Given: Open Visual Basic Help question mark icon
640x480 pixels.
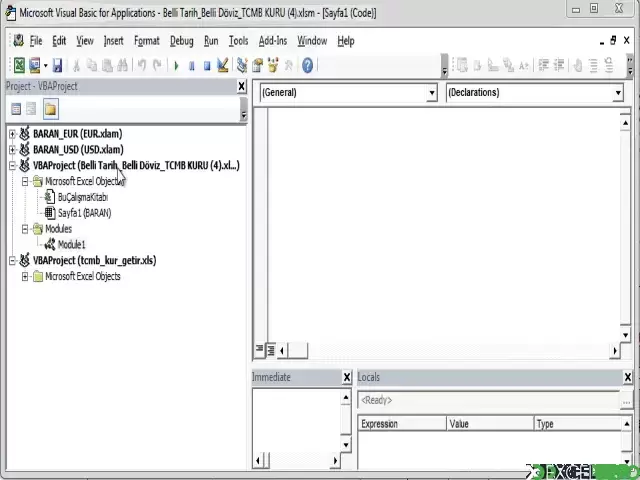Looking at the screenshot, I should [307, 65].
